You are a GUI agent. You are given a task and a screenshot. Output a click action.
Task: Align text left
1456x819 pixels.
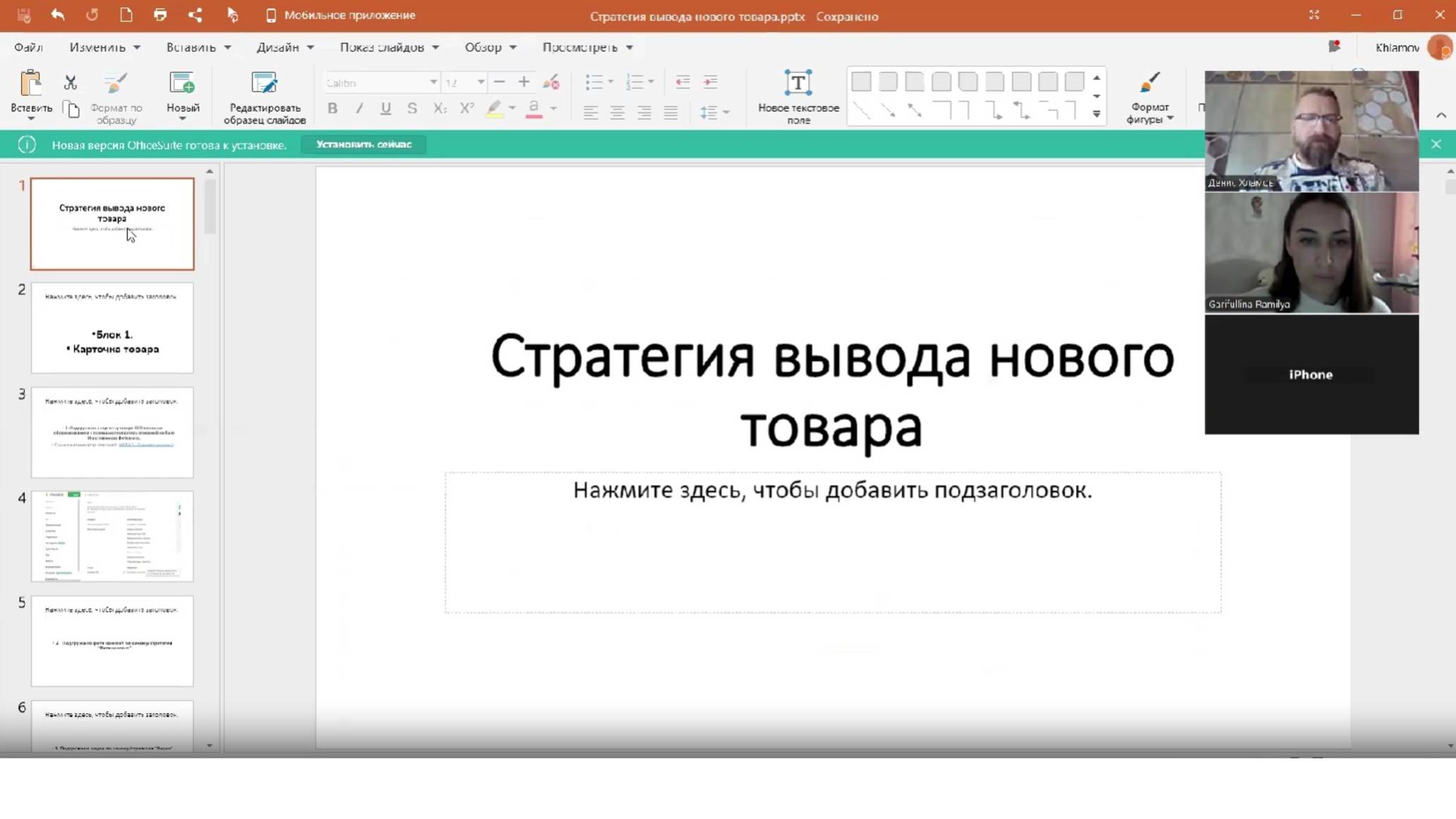pyautogui.click(x=591, y=112)
